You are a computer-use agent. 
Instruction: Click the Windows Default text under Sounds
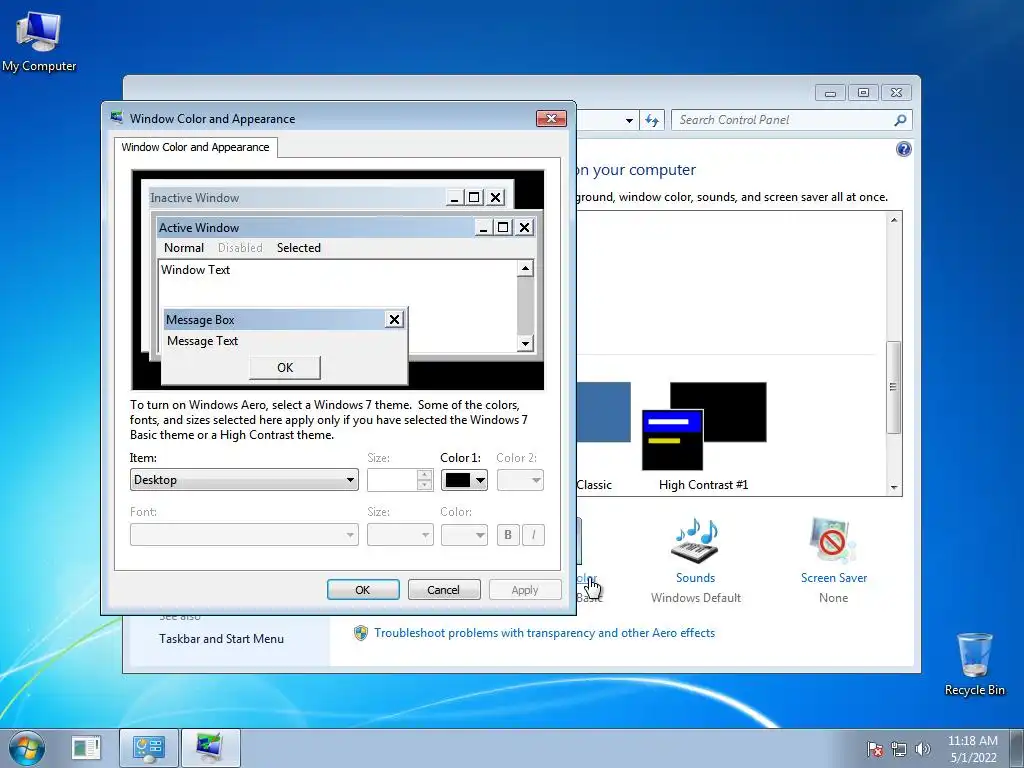(x=696, y=598)
